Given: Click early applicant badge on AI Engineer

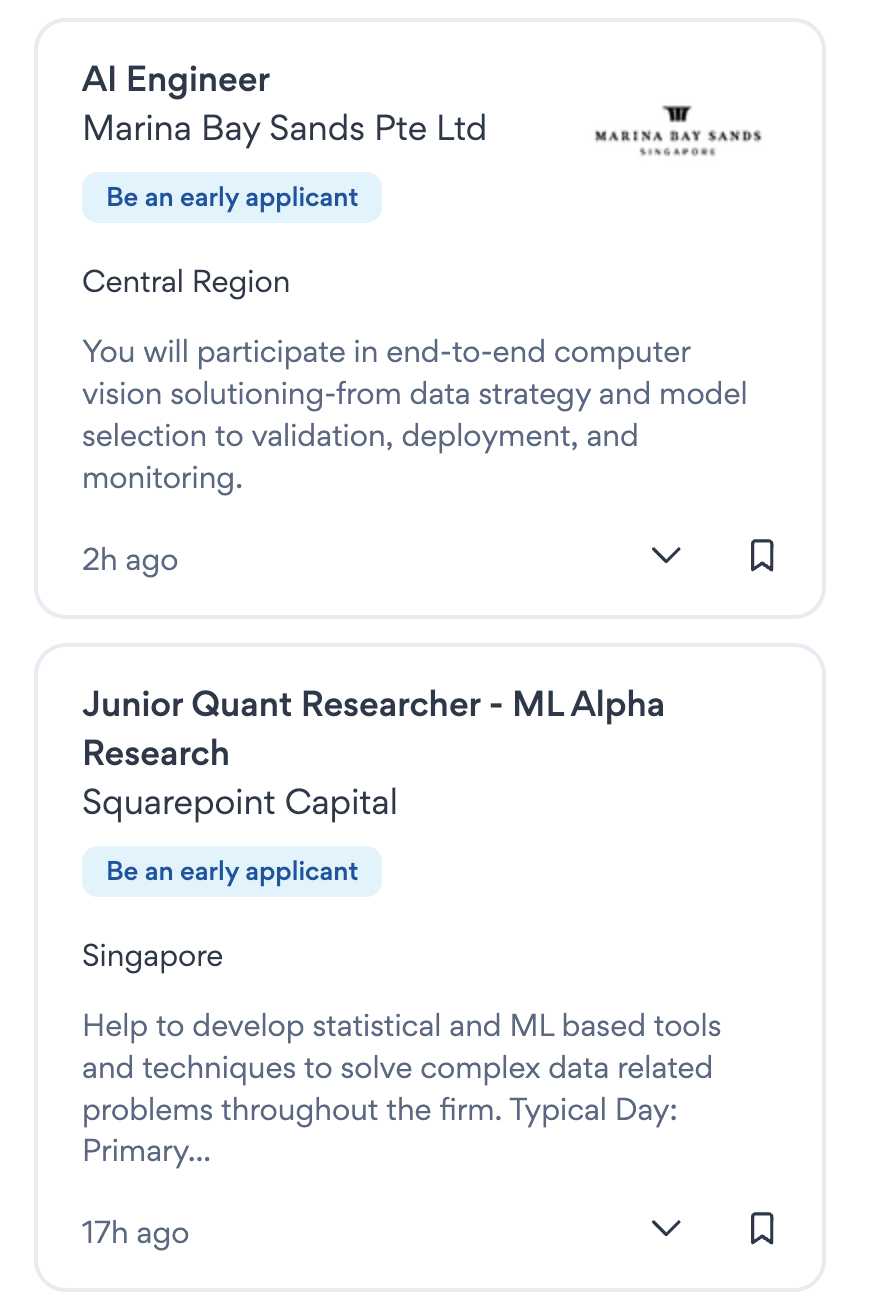Looking at the screenshot, I should point(231,197).
